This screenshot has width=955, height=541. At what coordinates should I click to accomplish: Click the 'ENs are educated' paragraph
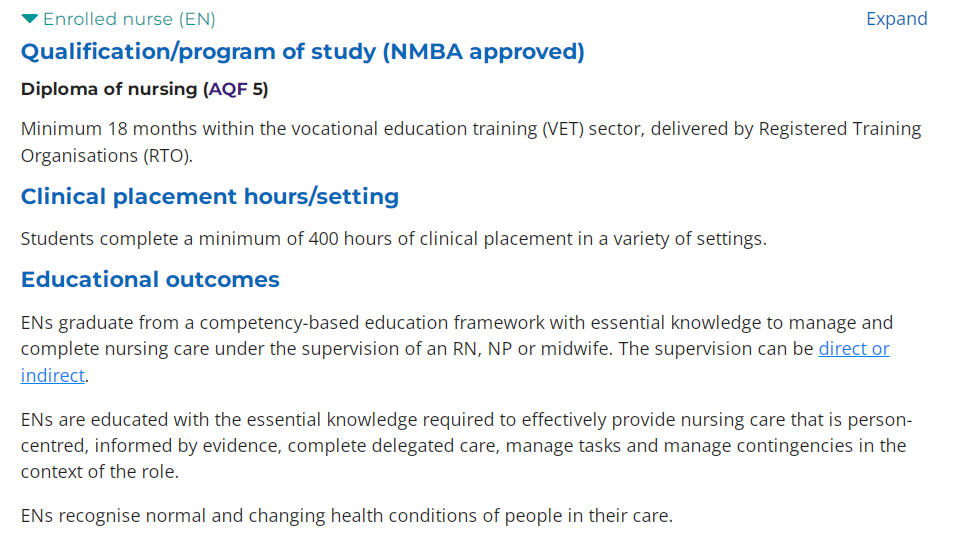coord(467,445)
